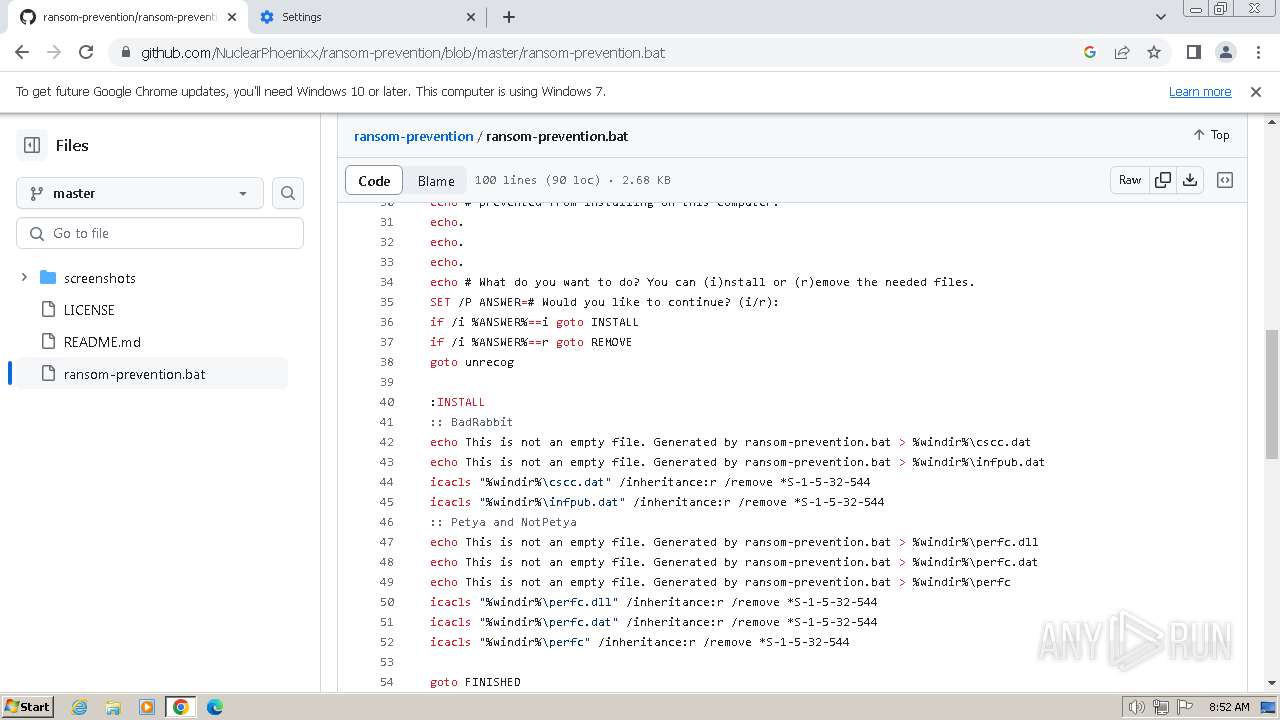Select line number 40
This screenshot has width=1280, height=720.
coord(386,402)
